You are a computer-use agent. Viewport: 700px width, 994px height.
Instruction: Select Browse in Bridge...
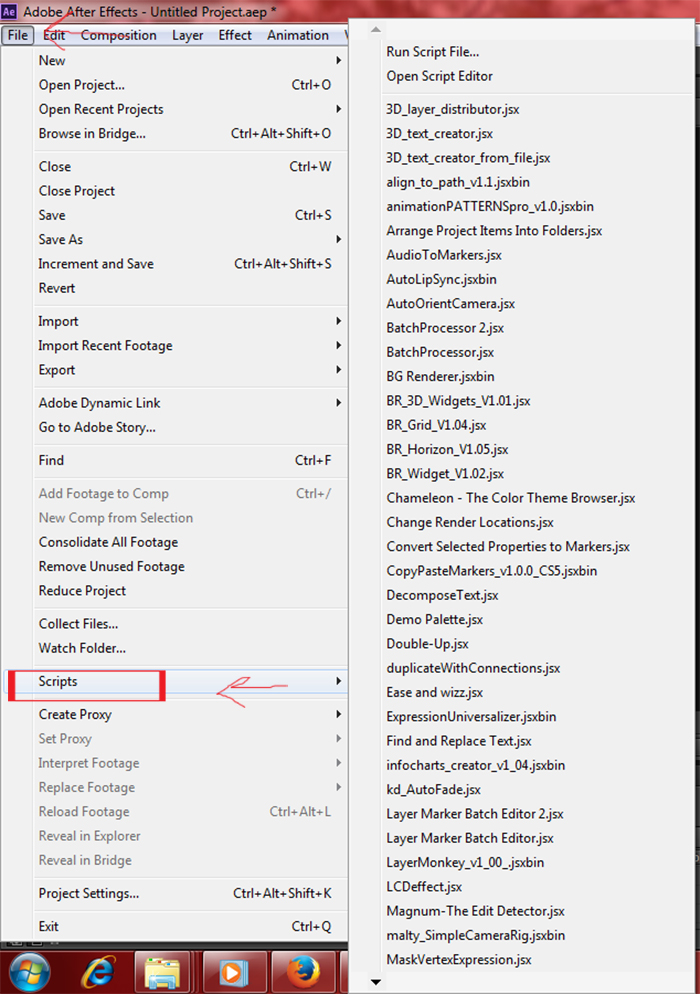point(189,133)
